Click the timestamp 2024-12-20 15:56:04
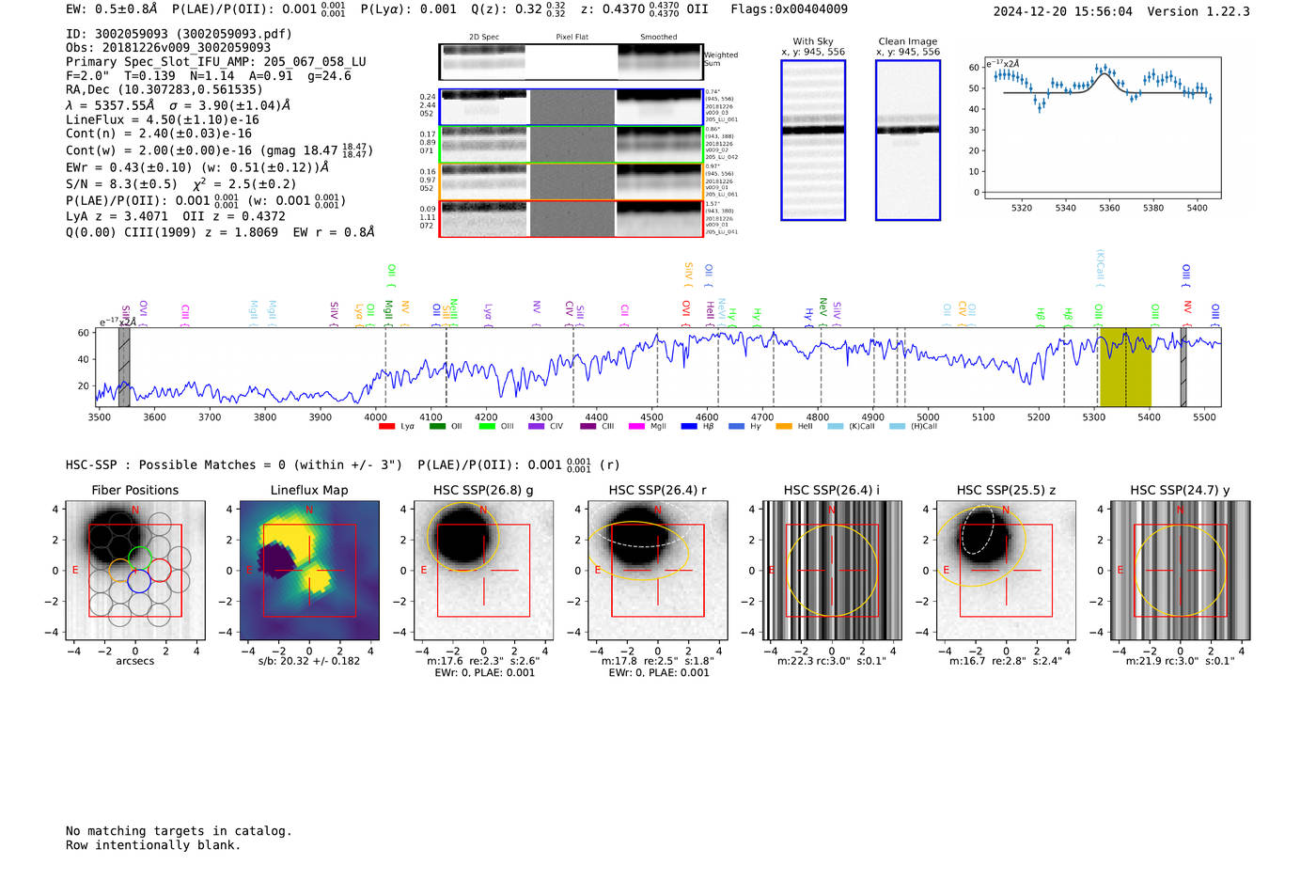The width and height of the screenshot is (1316, 896). (x=1063, y=12)
